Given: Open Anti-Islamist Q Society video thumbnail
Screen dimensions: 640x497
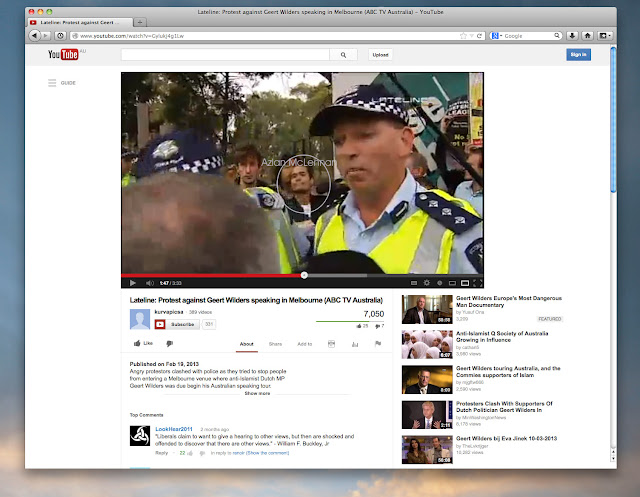Looking at the screenshot, I should [427, 344].
